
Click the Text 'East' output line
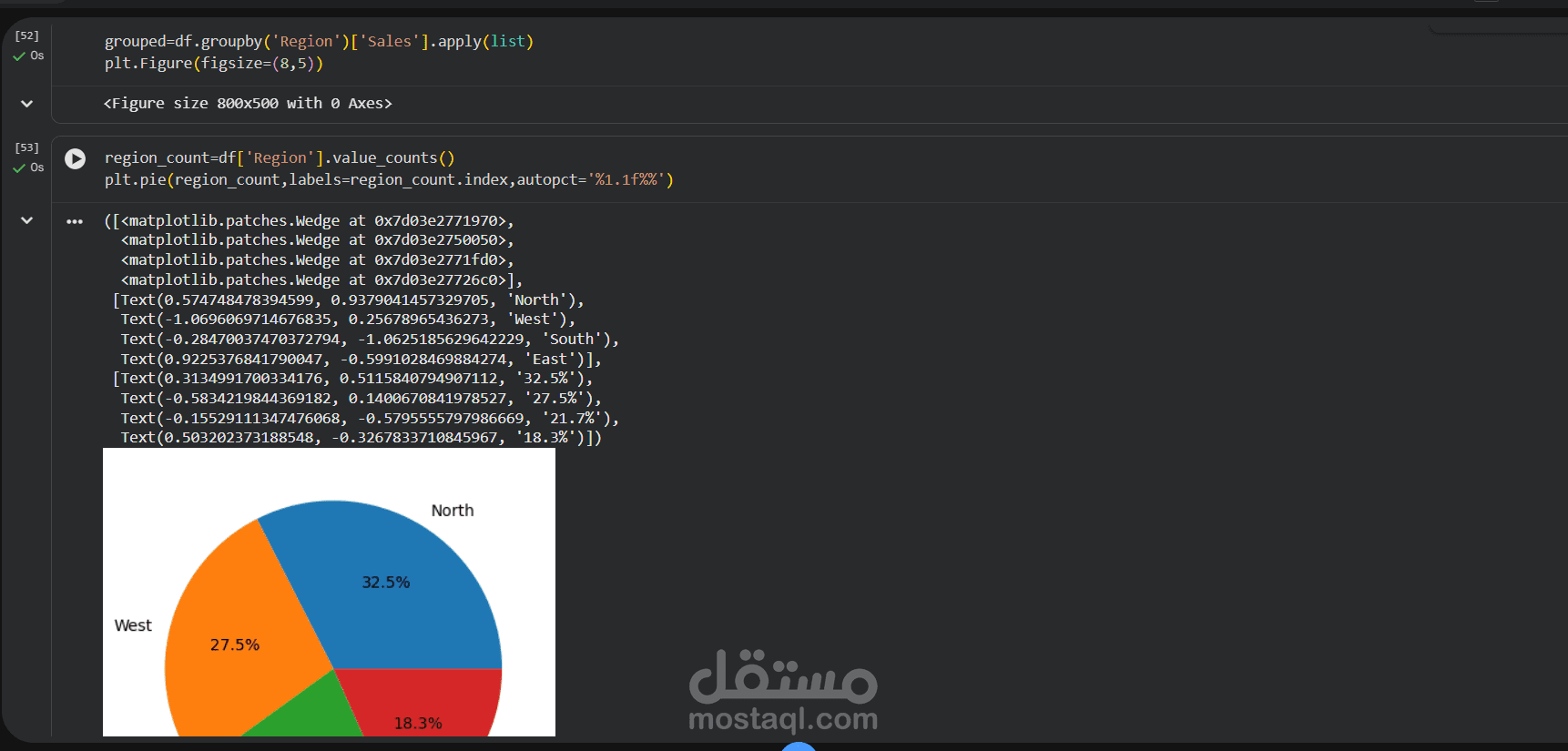coord(361,360)
